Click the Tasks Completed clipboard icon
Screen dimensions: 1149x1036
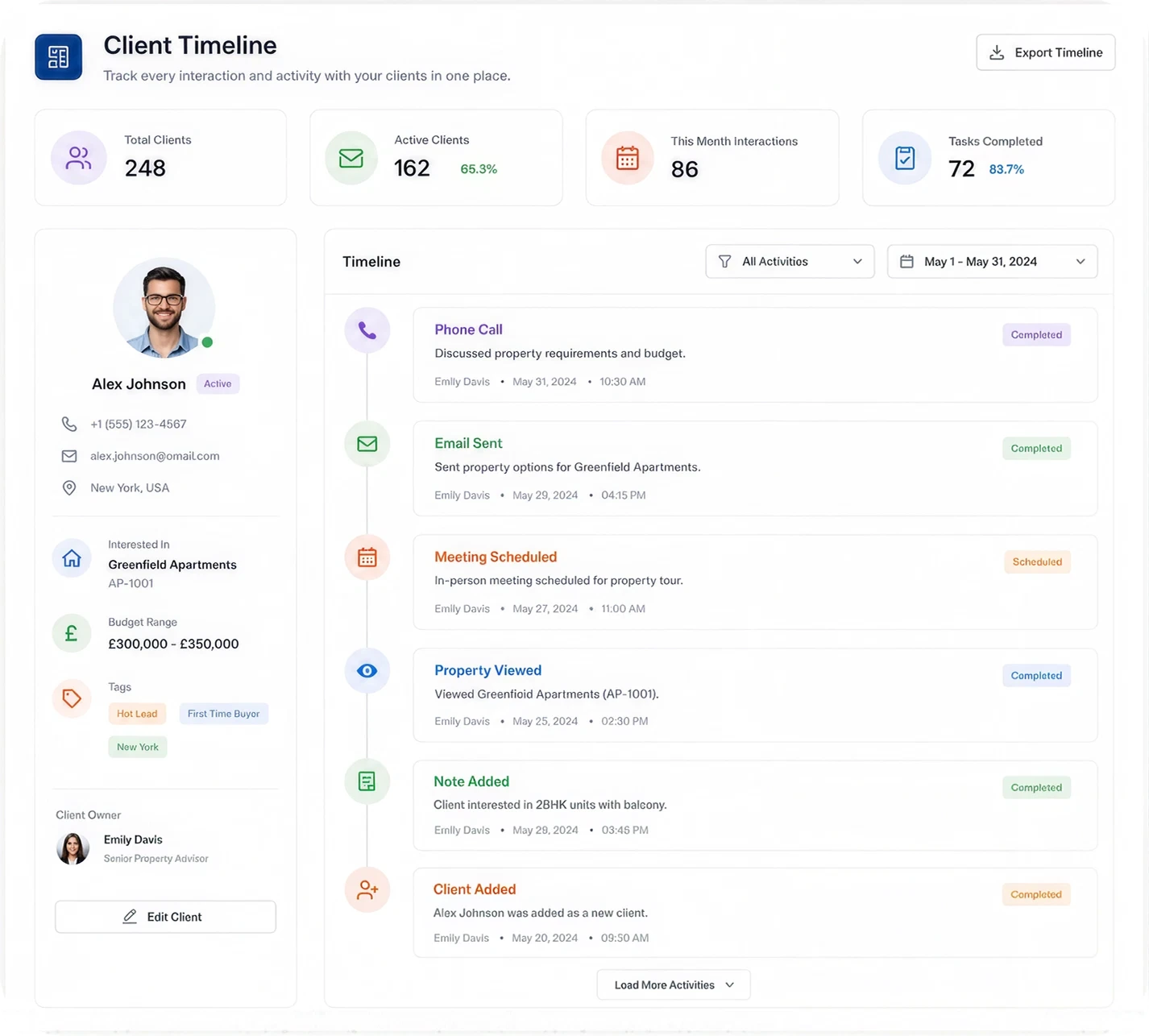(905, 158)
